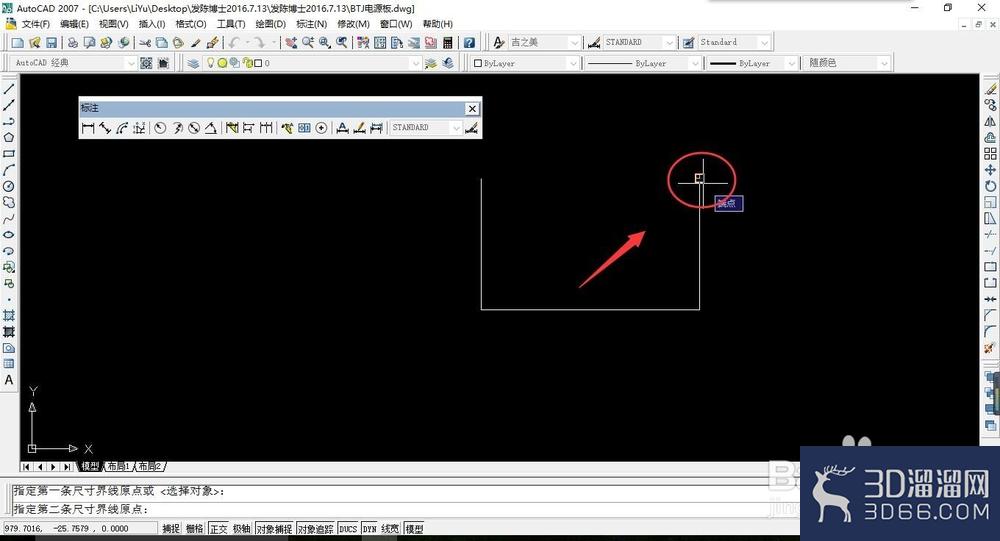This screenshot has width=1000, height=541.
Task: Open the 文件(F) menu
Action: [36, 24]
